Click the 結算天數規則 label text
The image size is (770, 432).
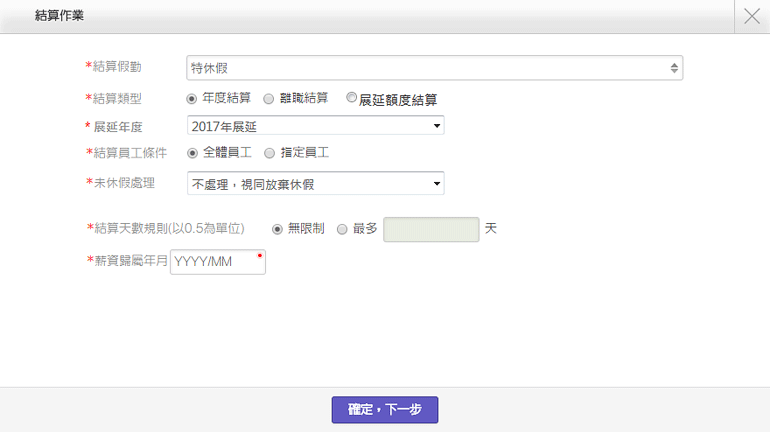click(168, 228)
